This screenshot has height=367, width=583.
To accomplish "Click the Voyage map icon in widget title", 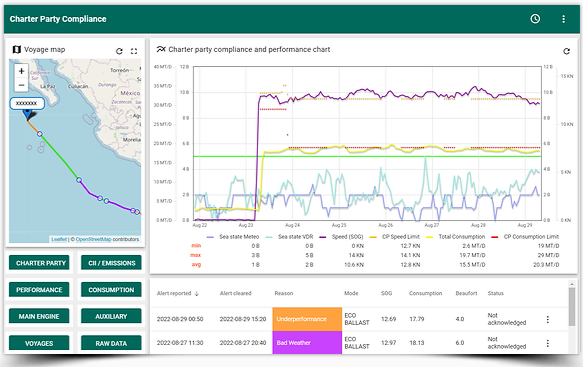I will coord(16,49).
